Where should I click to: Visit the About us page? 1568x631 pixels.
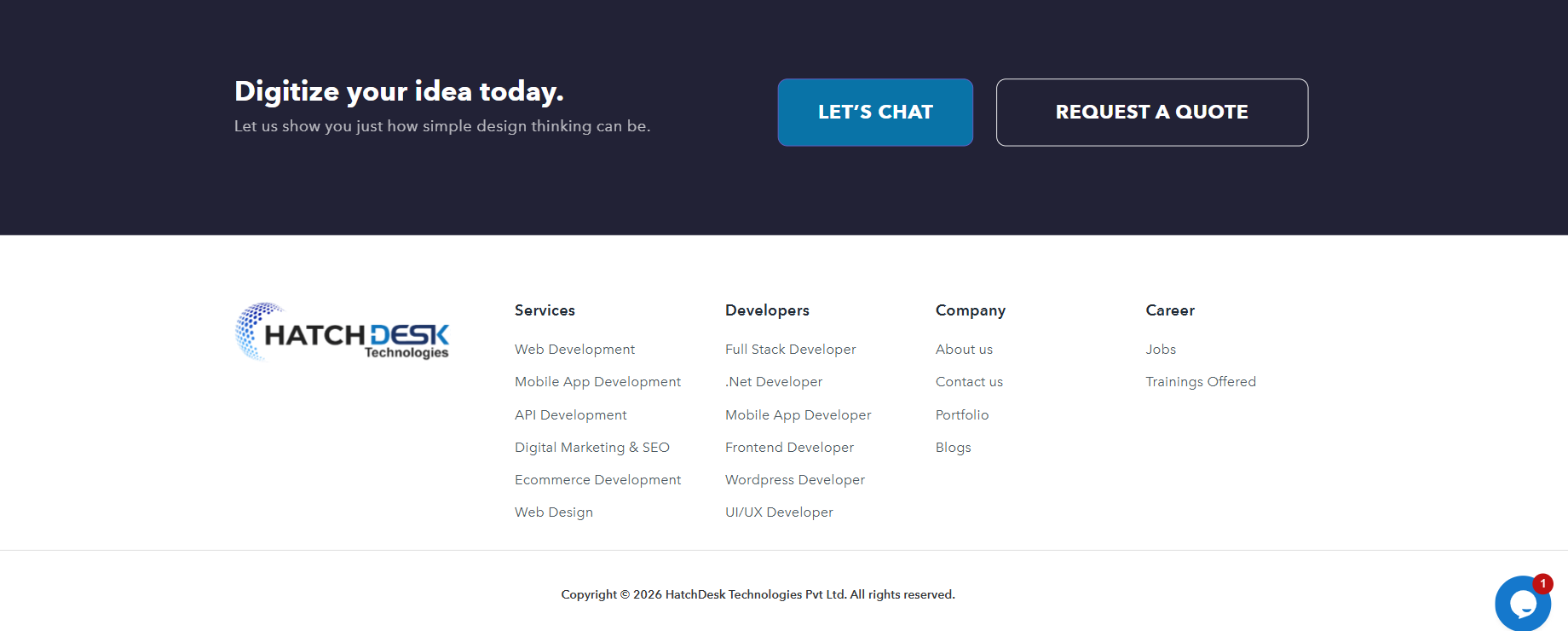click(x=964, y=350)
